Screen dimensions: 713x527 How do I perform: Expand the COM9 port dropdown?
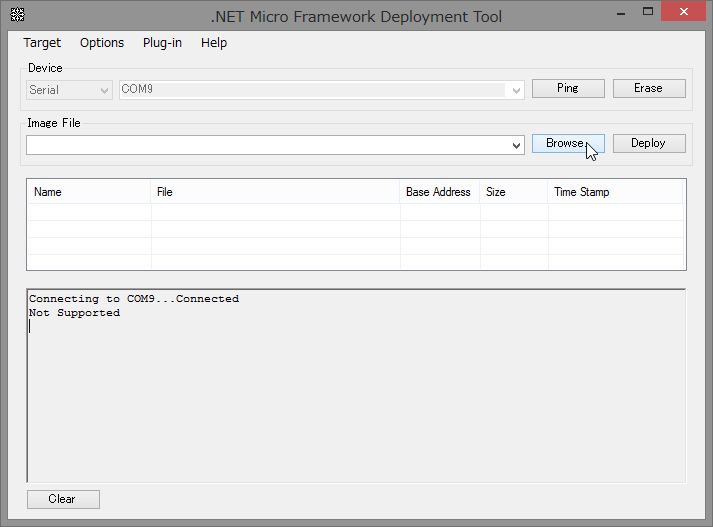516,90
